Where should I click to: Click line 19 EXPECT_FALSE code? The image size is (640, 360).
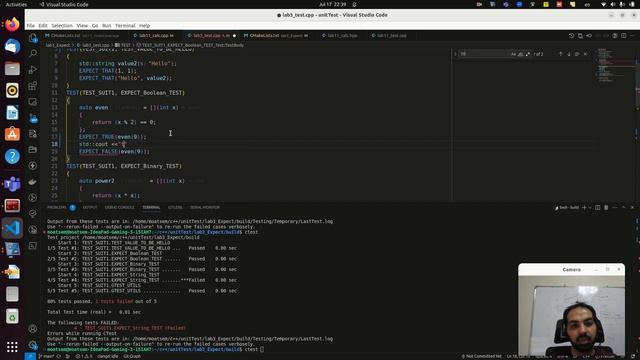pos(114,151)
